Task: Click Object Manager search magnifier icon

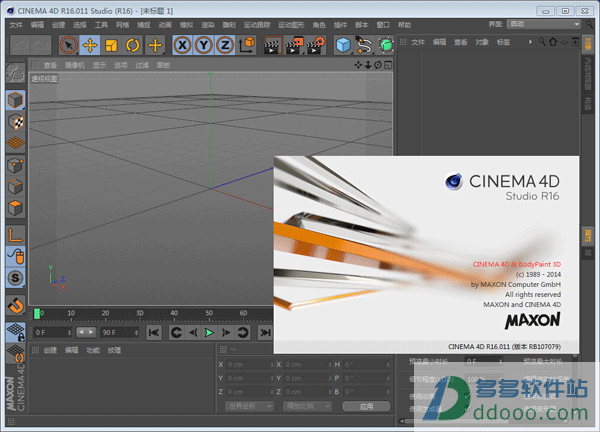Action: pos(542,42)
